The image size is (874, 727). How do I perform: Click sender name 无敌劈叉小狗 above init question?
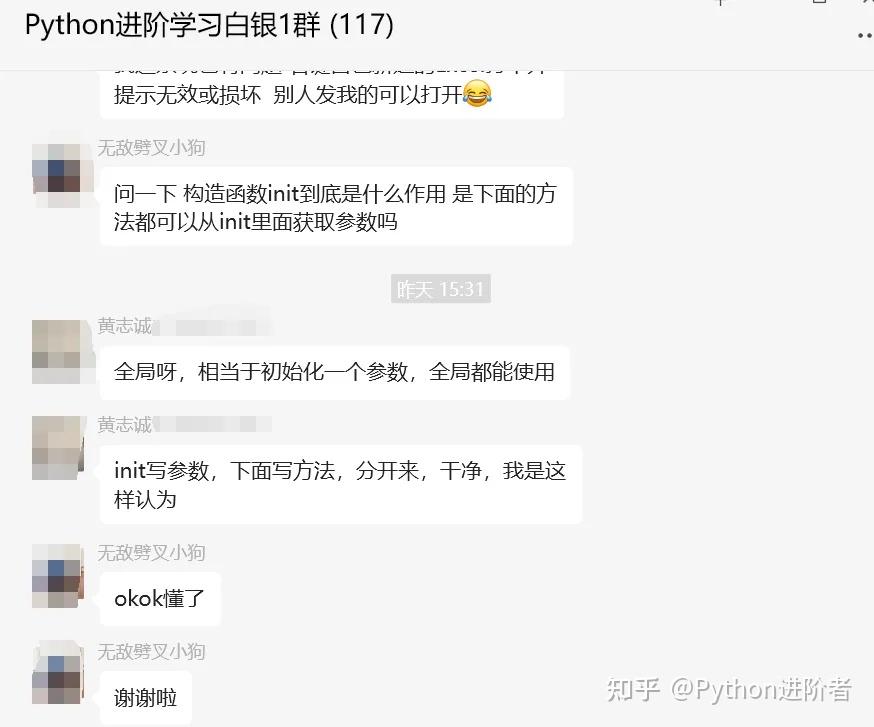pyautogui.click(x=151, y=148)
